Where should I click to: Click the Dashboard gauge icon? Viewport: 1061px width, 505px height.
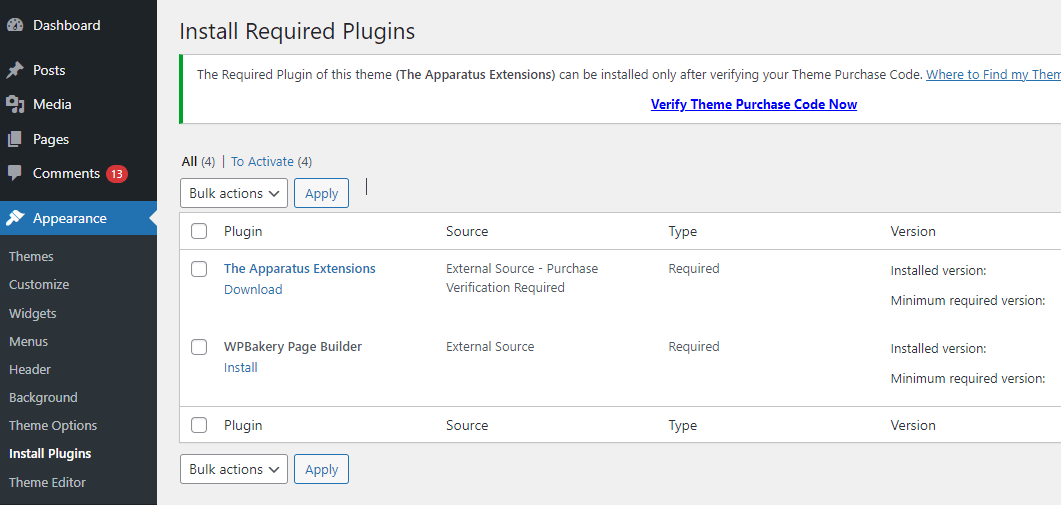(x=15, y=25)
